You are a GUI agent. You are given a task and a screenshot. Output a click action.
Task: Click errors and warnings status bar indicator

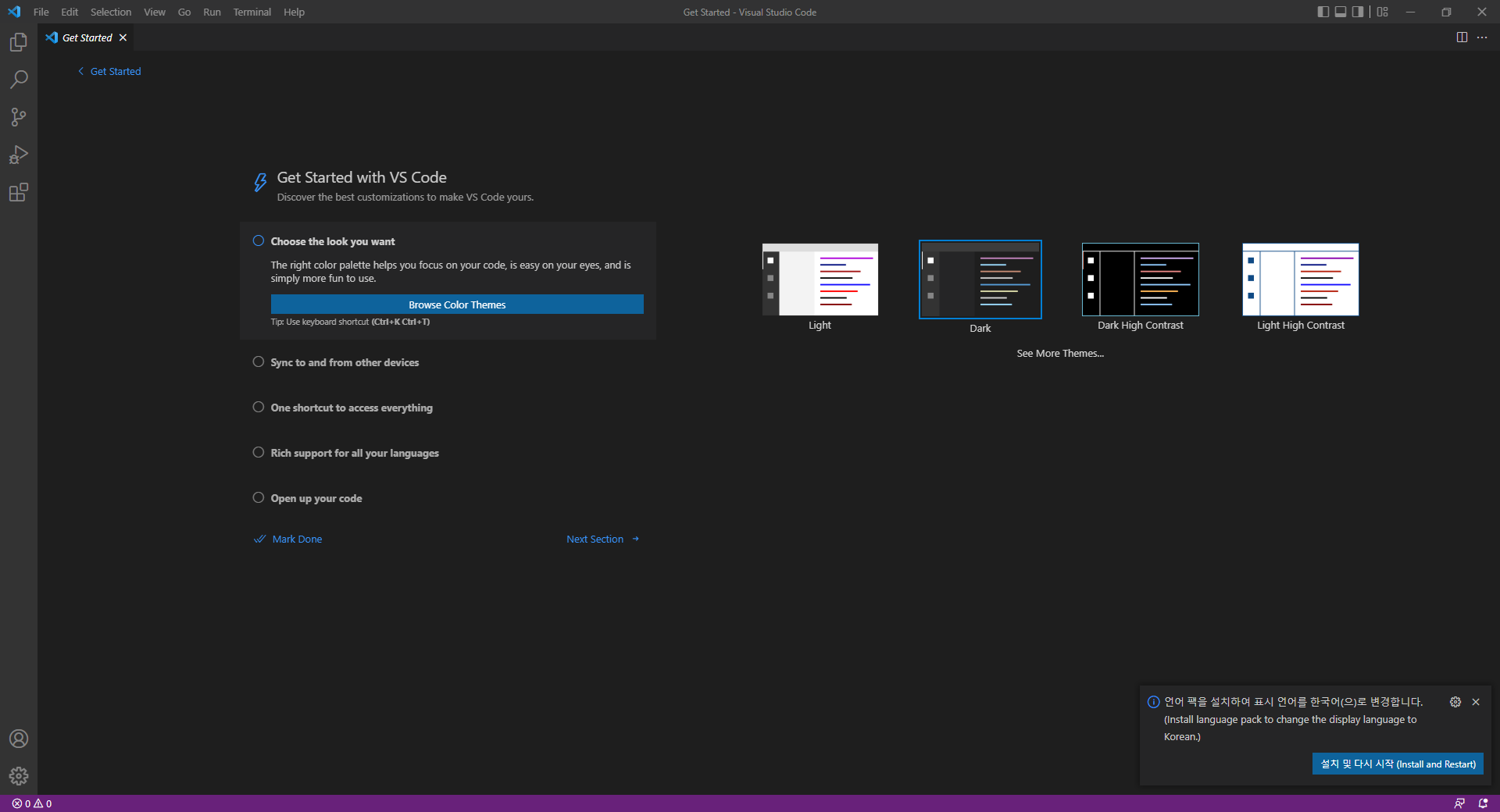(x=32, y=803)
